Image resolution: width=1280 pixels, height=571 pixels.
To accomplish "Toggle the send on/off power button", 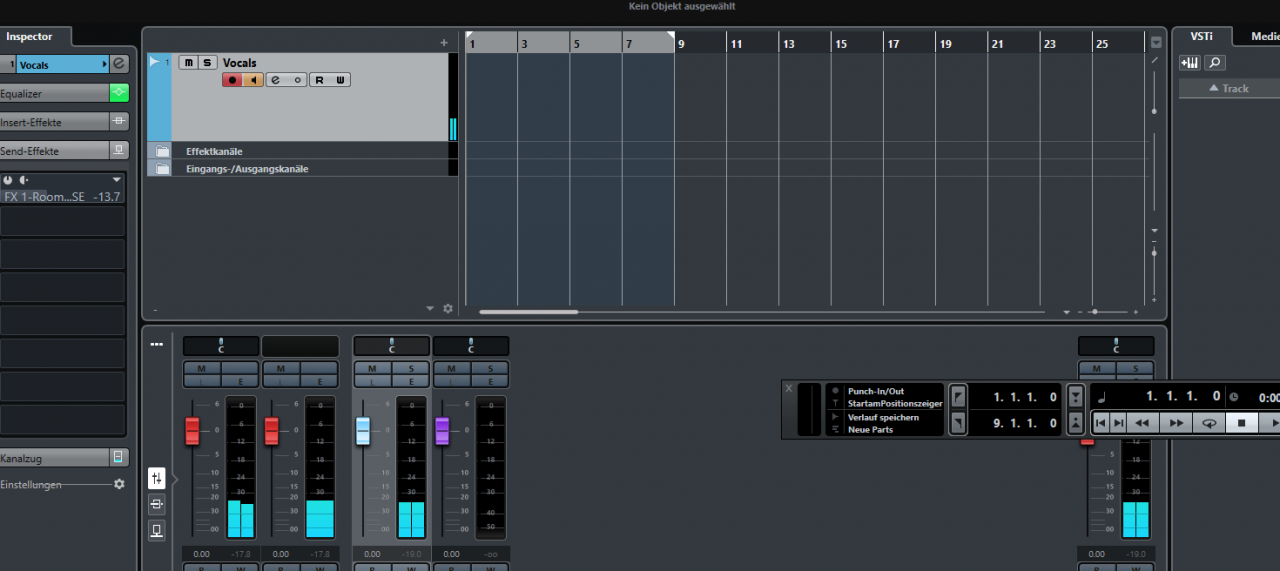I will click(7, 180).
